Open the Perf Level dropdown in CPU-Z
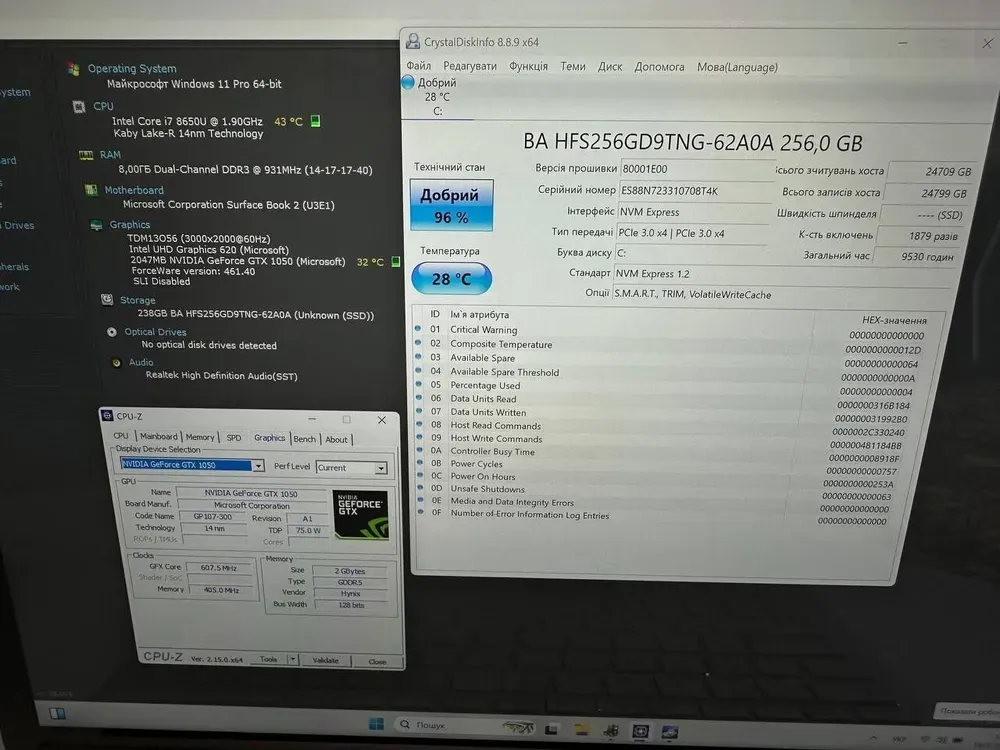This screenshot has height=750, width=1000. 380,468
